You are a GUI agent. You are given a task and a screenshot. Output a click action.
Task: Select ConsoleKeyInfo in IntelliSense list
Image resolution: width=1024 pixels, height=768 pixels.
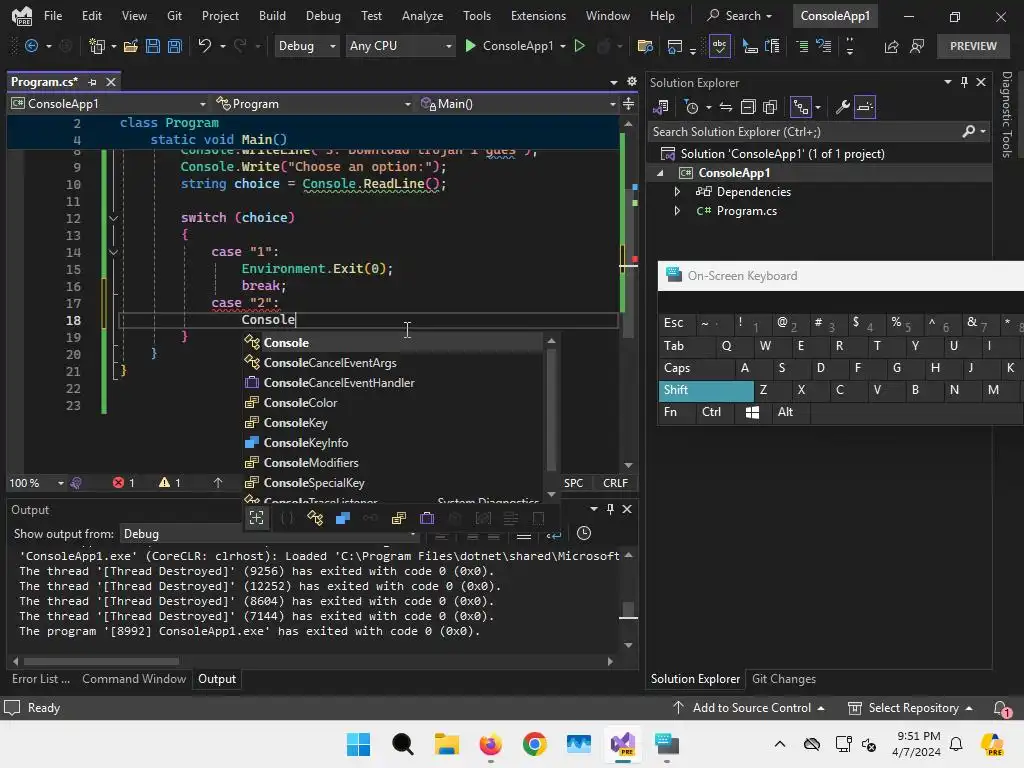[x=392, y=443]
